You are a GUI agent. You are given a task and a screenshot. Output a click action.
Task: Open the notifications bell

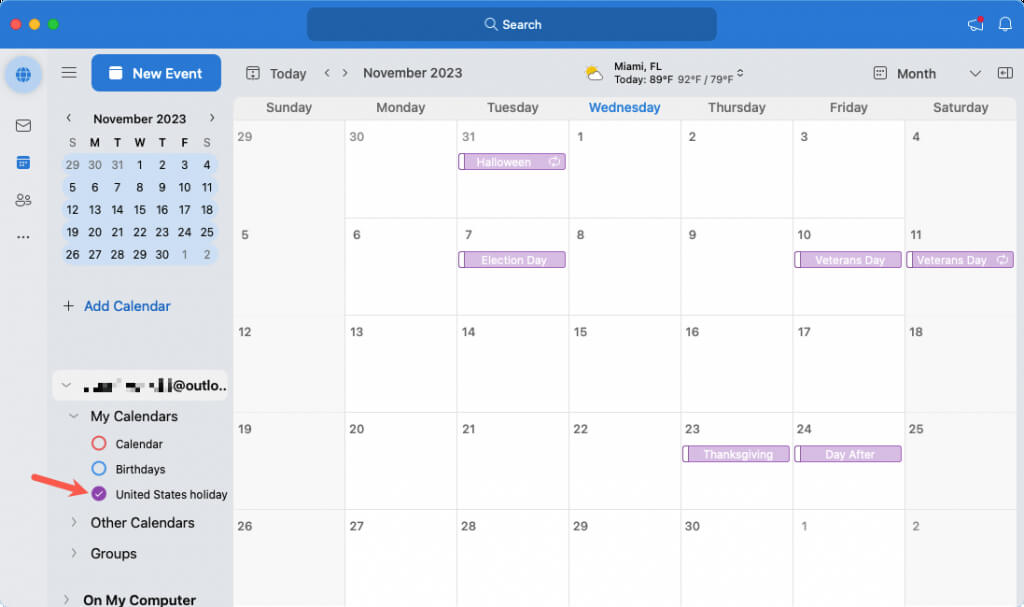1005,24
